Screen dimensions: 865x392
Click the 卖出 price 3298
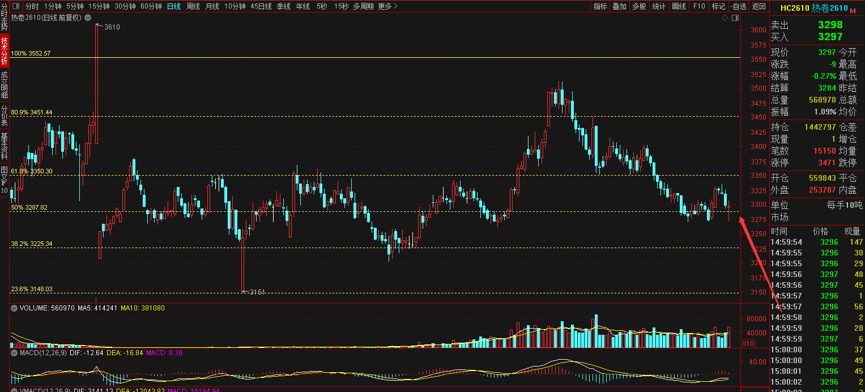830,25
